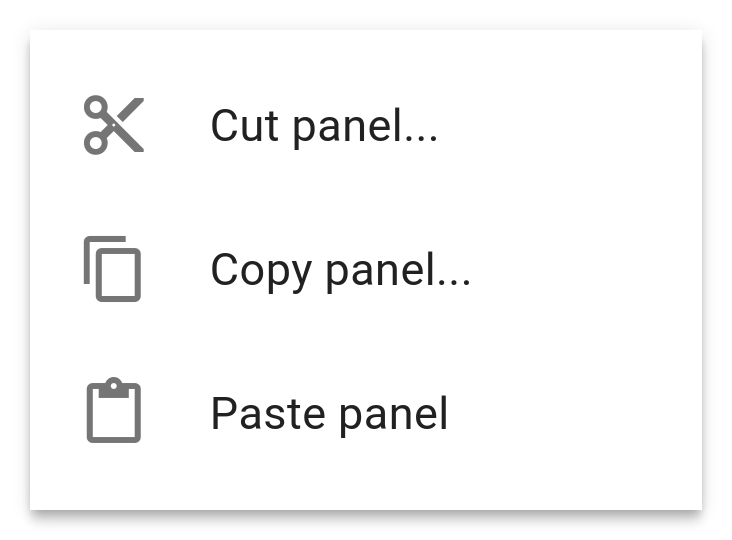Select the Cut panel... menu entry
This screenshot has width=732, height=540.
324,126
